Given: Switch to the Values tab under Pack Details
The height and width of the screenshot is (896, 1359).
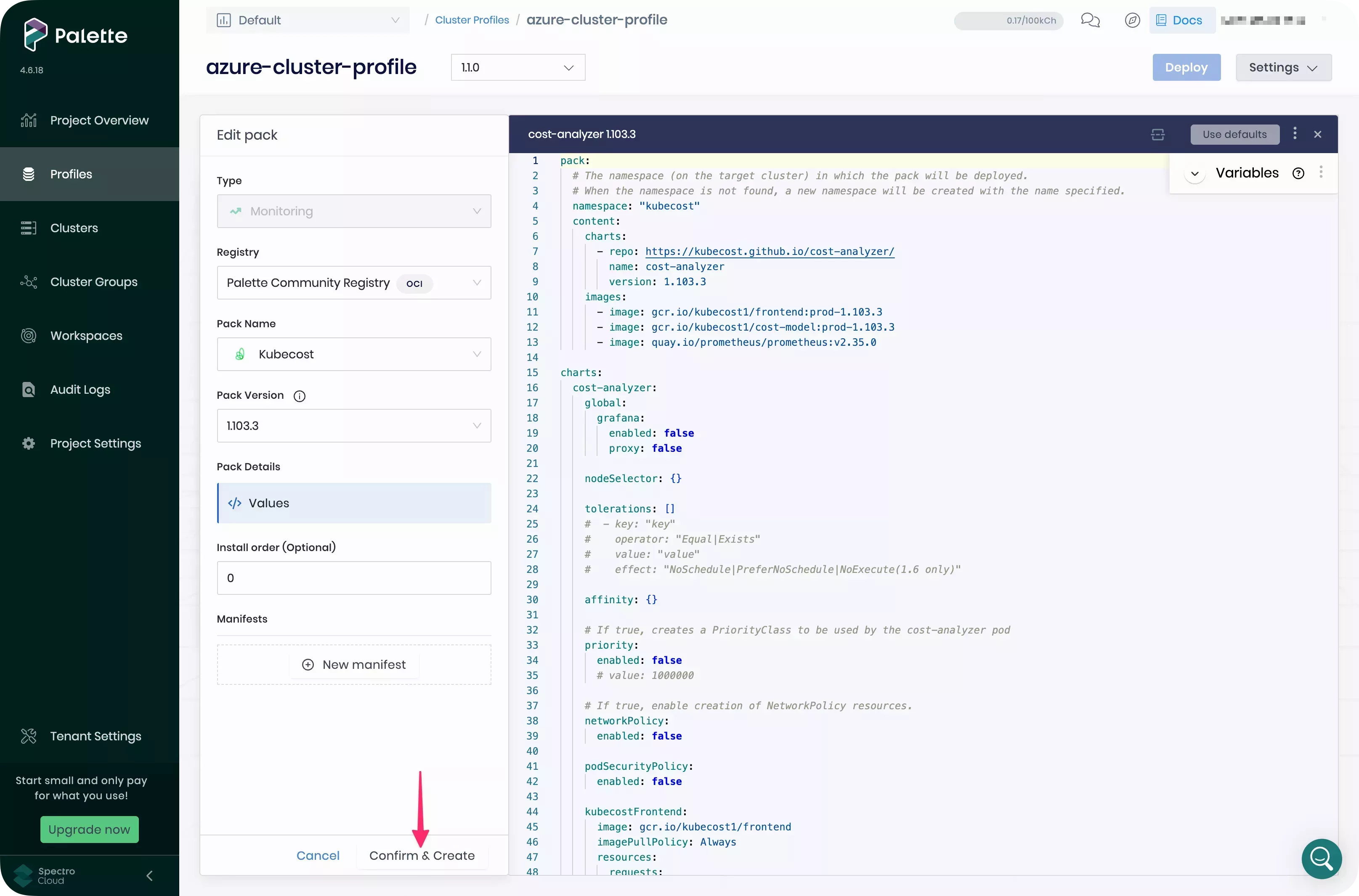Looking at the screenshot, I should (x=354, y=503).
